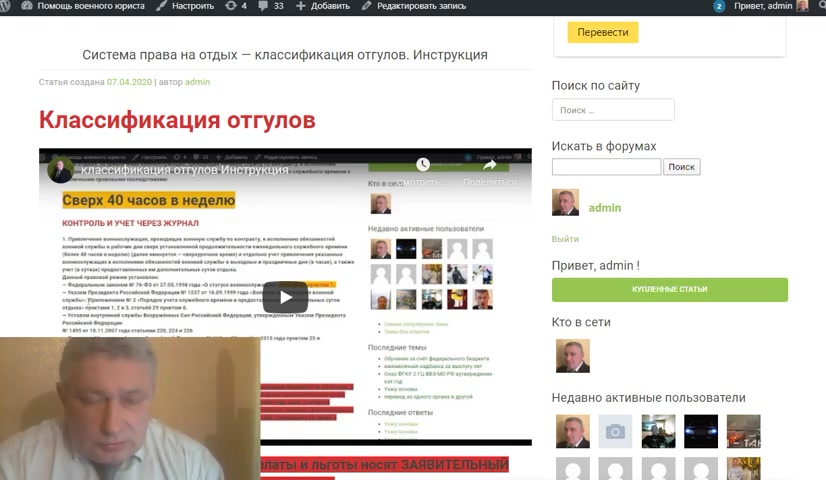
Task: Open the video title классификация отгулов Инструкция
Action: pos(184,170)
